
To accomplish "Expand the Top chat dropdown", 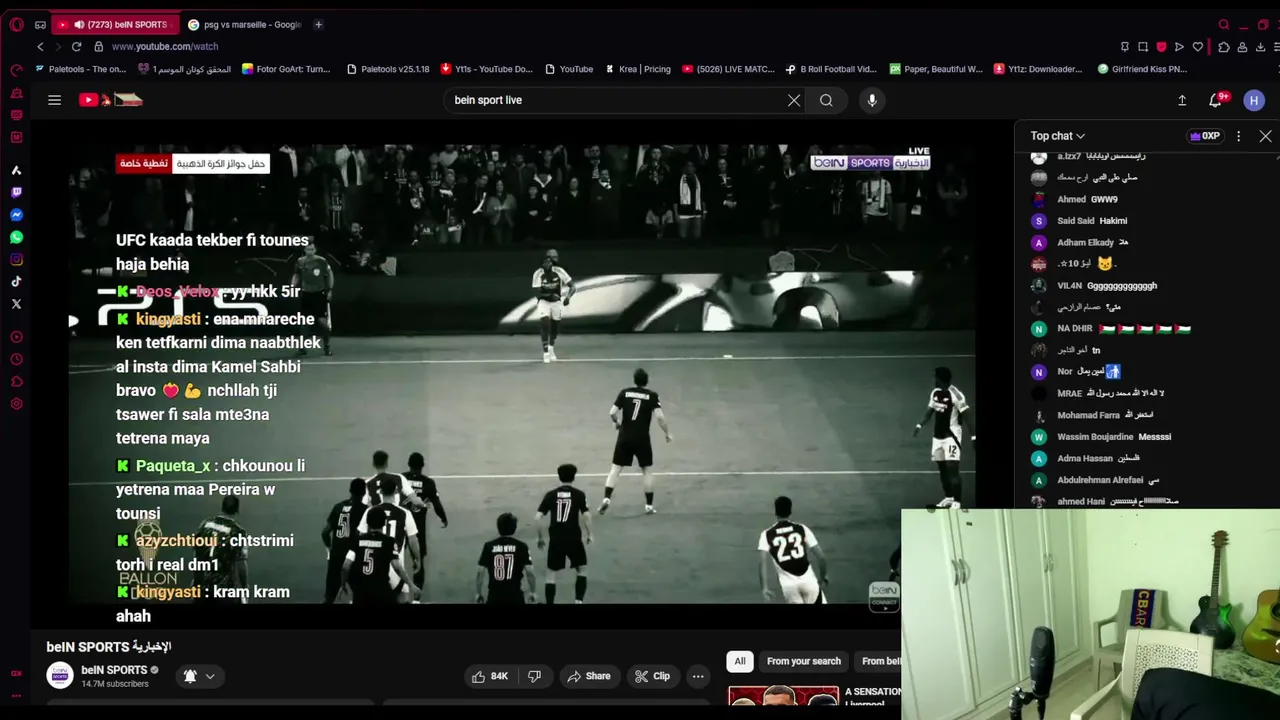I will click(1058, 136).
